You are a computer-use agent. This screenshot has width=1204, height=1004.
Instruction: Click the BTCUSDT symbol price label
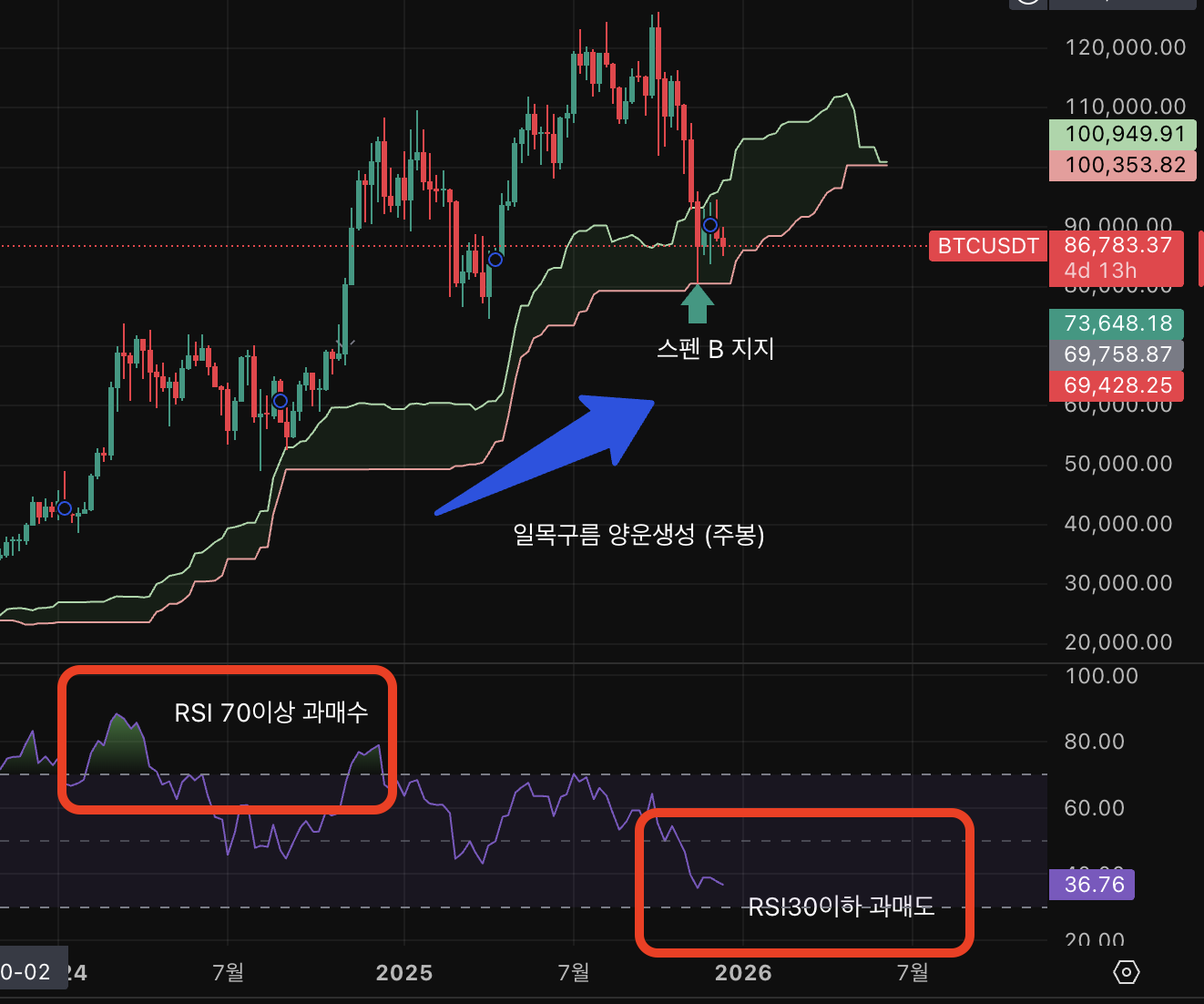pos(987,246)
